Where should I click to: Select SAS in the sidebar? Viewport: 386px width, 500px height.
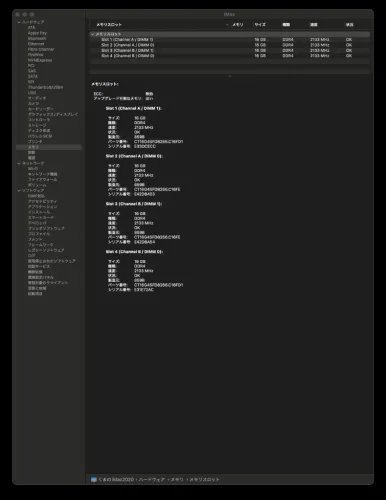click(x=32, y=71)
